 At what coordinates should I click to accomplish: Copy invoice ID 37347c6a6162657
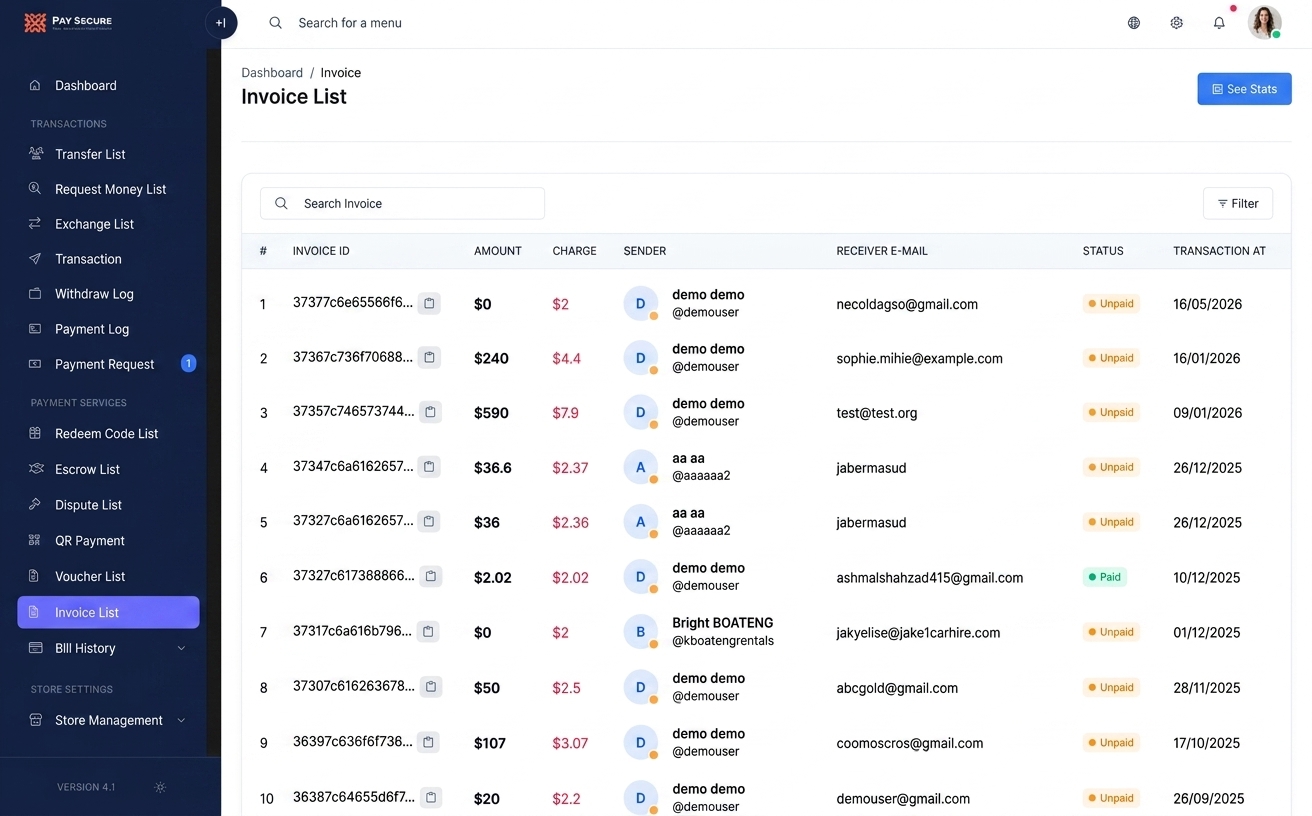pos(429,467)
